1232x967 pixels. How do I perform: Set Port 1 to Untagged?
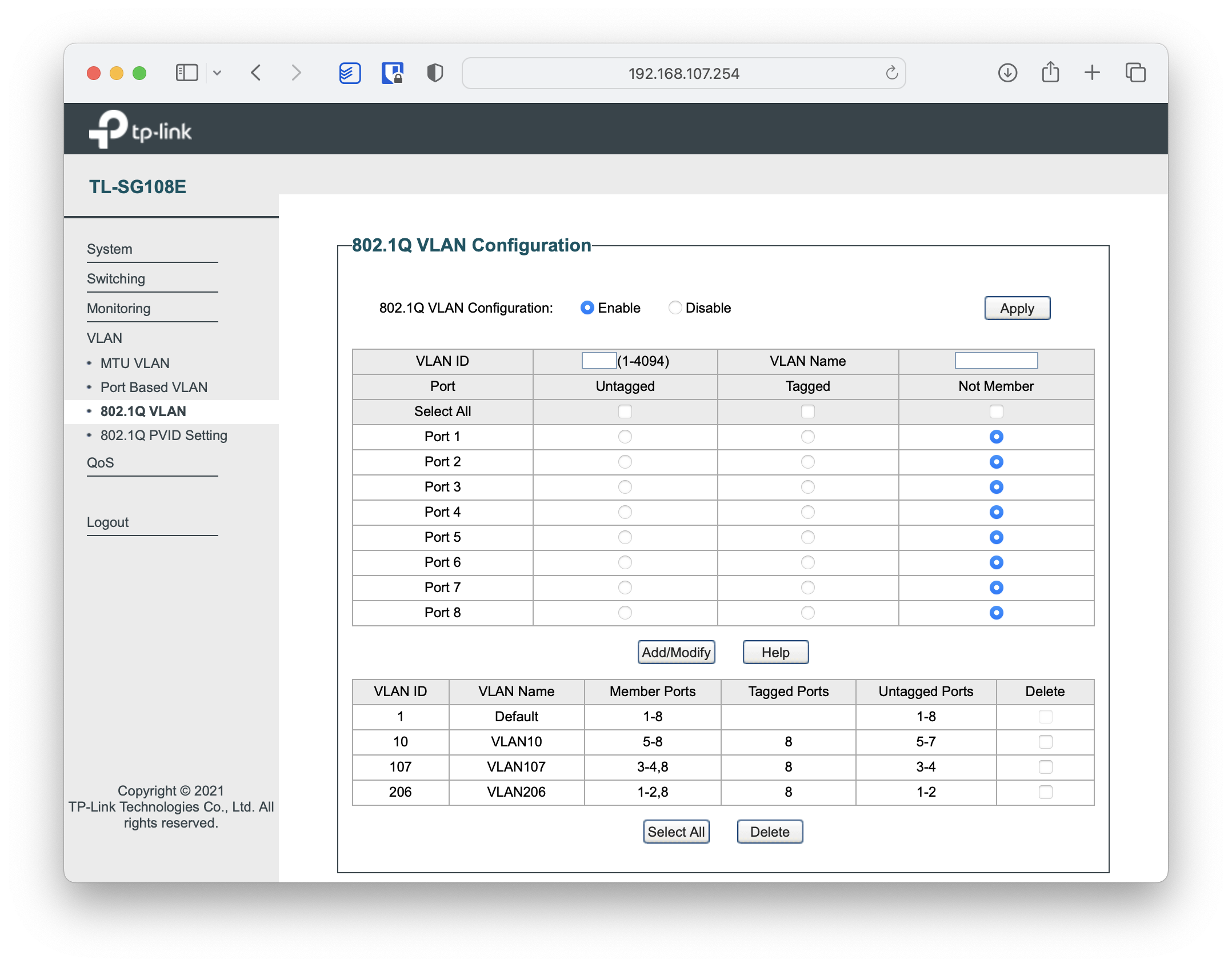(x=625, y=437)
